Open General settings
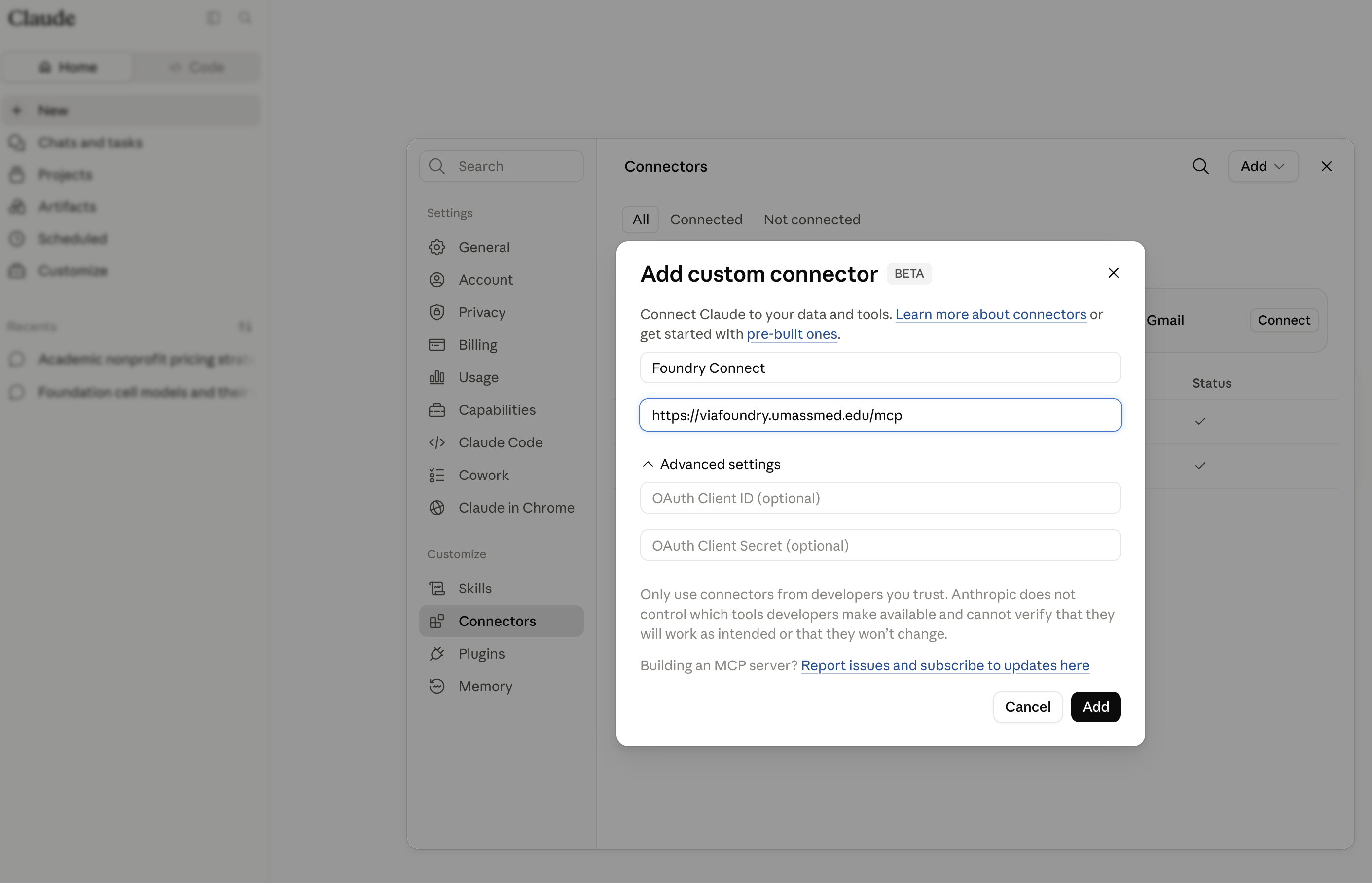Screen dimensions: 1372x883 [x=501, y=247]
